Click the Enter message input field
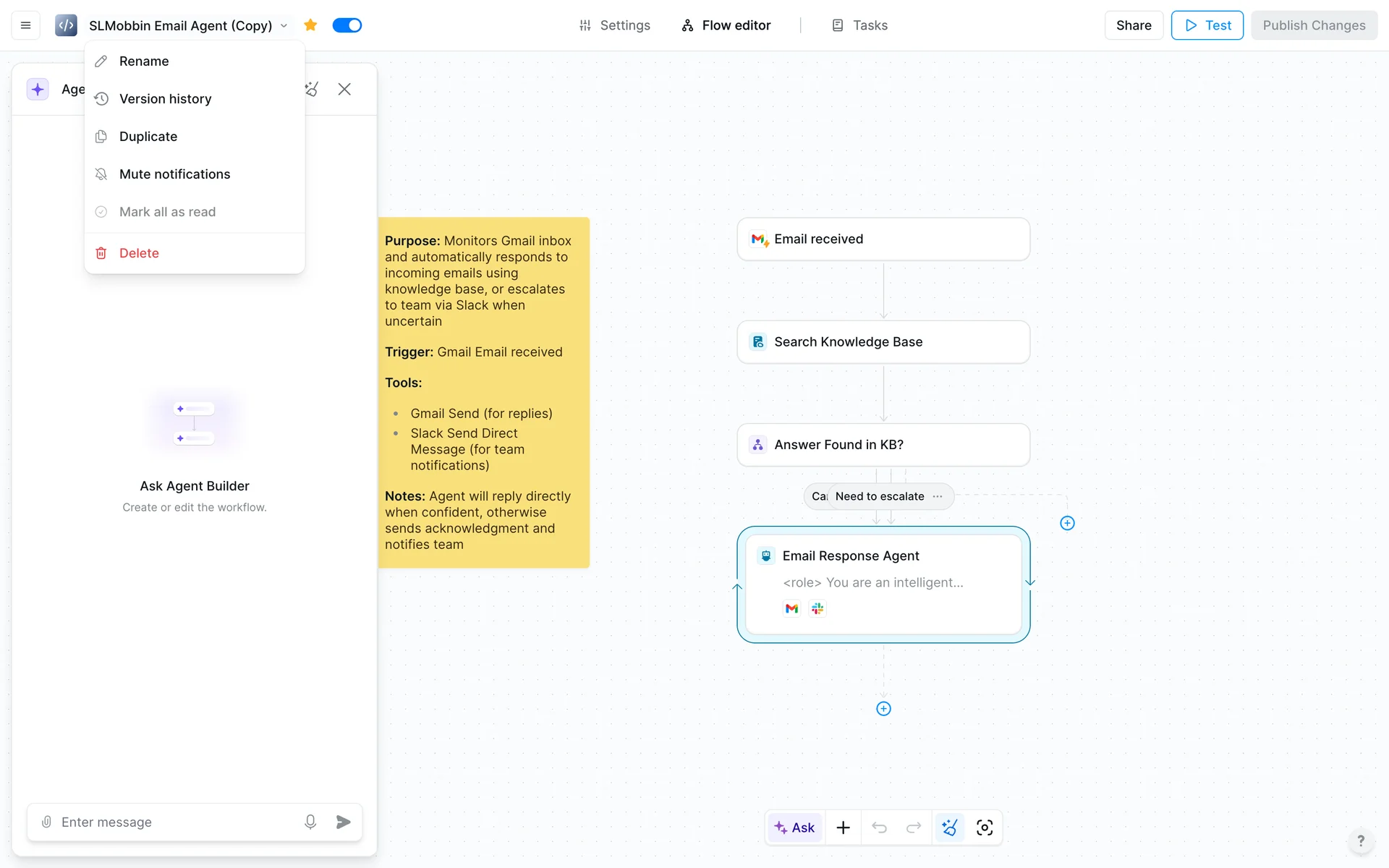Viewport: 1389px width, 868px height. point(174,822)
